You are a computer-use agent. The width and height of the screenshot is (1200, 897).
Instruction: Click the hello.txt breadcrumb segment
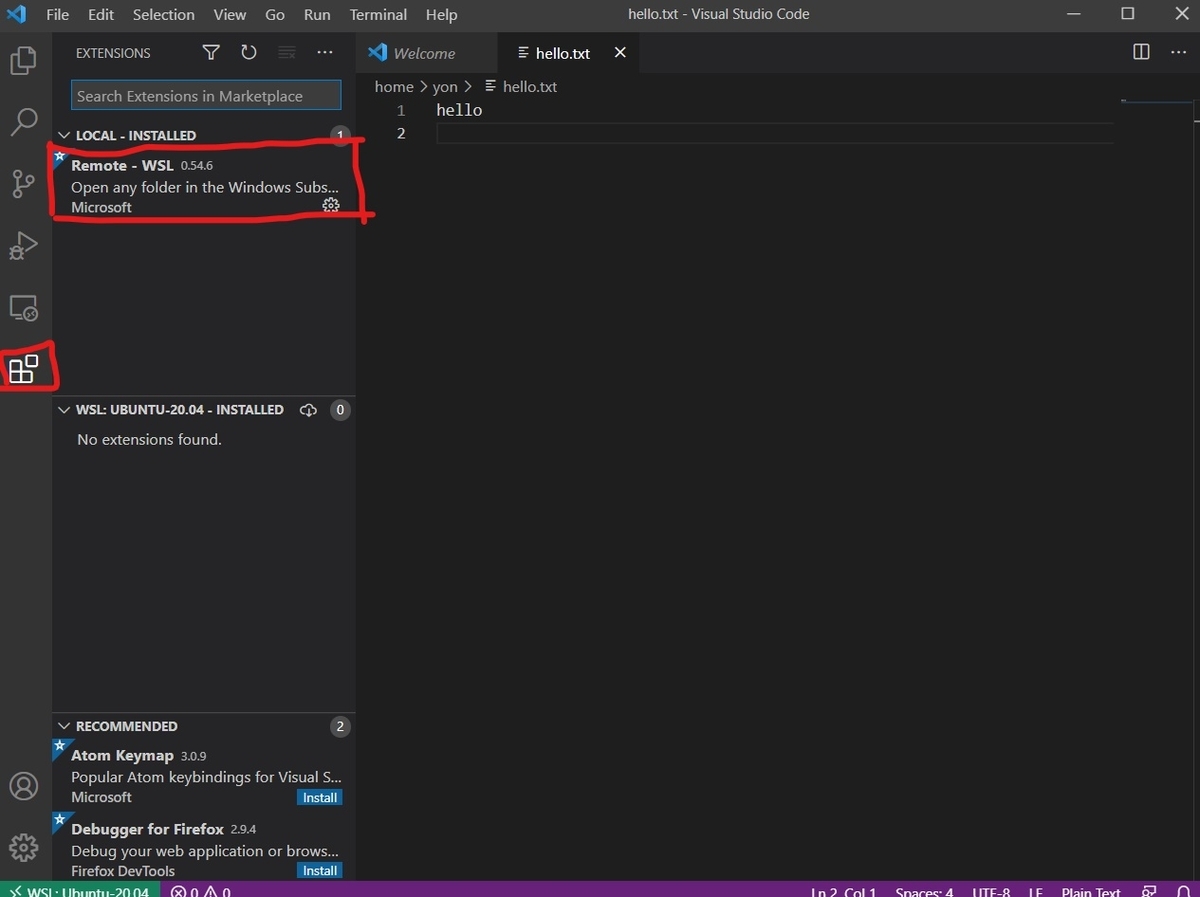(x=520, y=87)
